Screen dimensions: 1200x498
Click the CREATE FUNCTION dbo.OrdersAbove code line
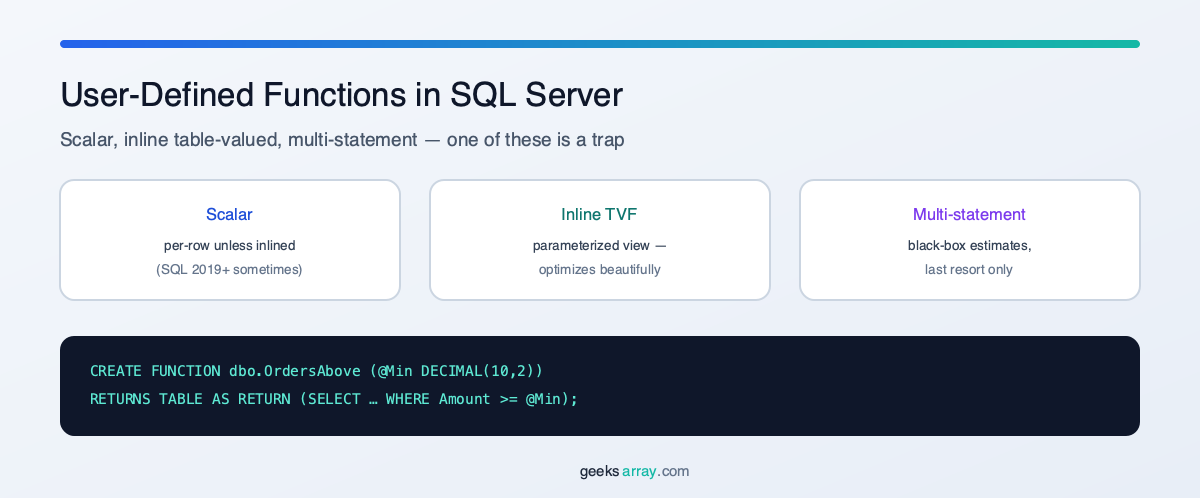coord(316,371)
